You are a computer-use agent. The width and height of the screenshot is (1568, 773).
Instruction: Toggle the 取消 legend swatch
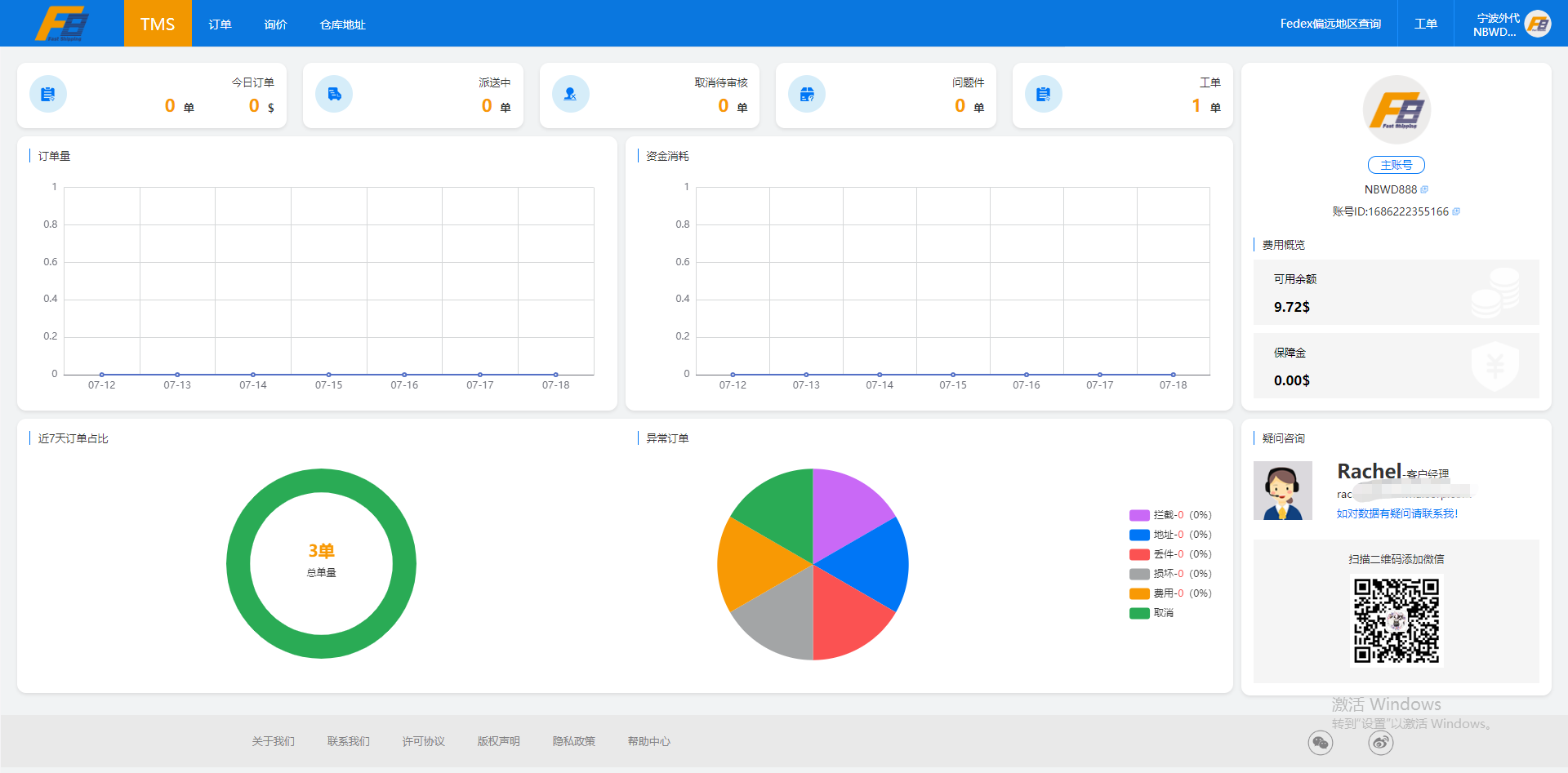(x=1139, y=613)
